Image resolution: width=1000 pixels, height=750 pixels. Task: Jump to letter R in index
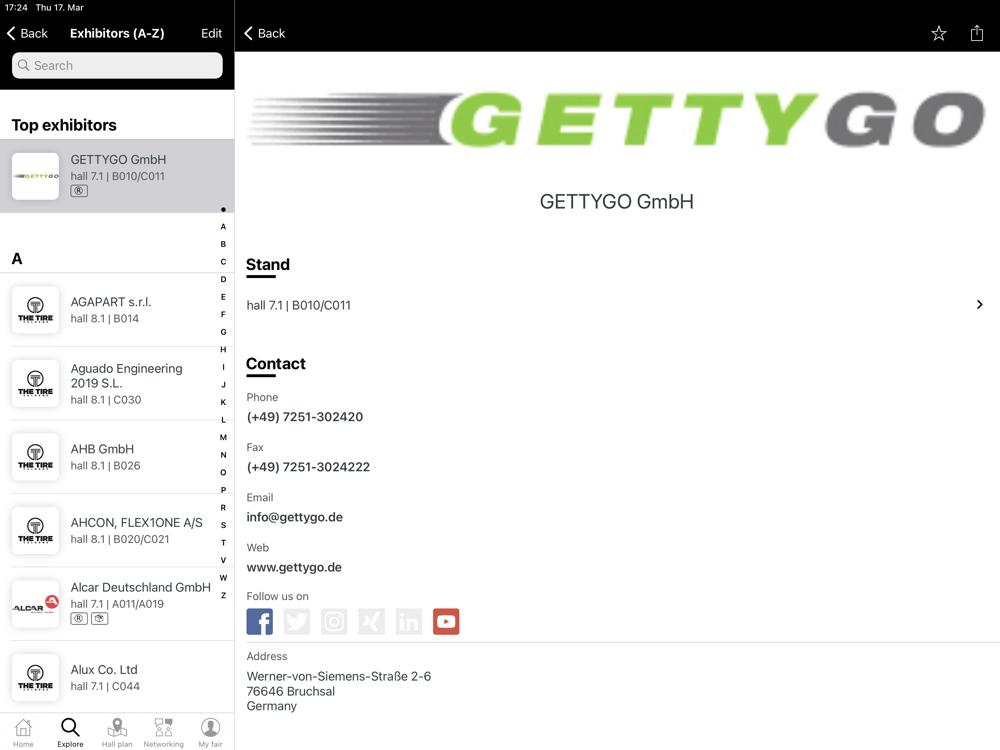(223, 508)
